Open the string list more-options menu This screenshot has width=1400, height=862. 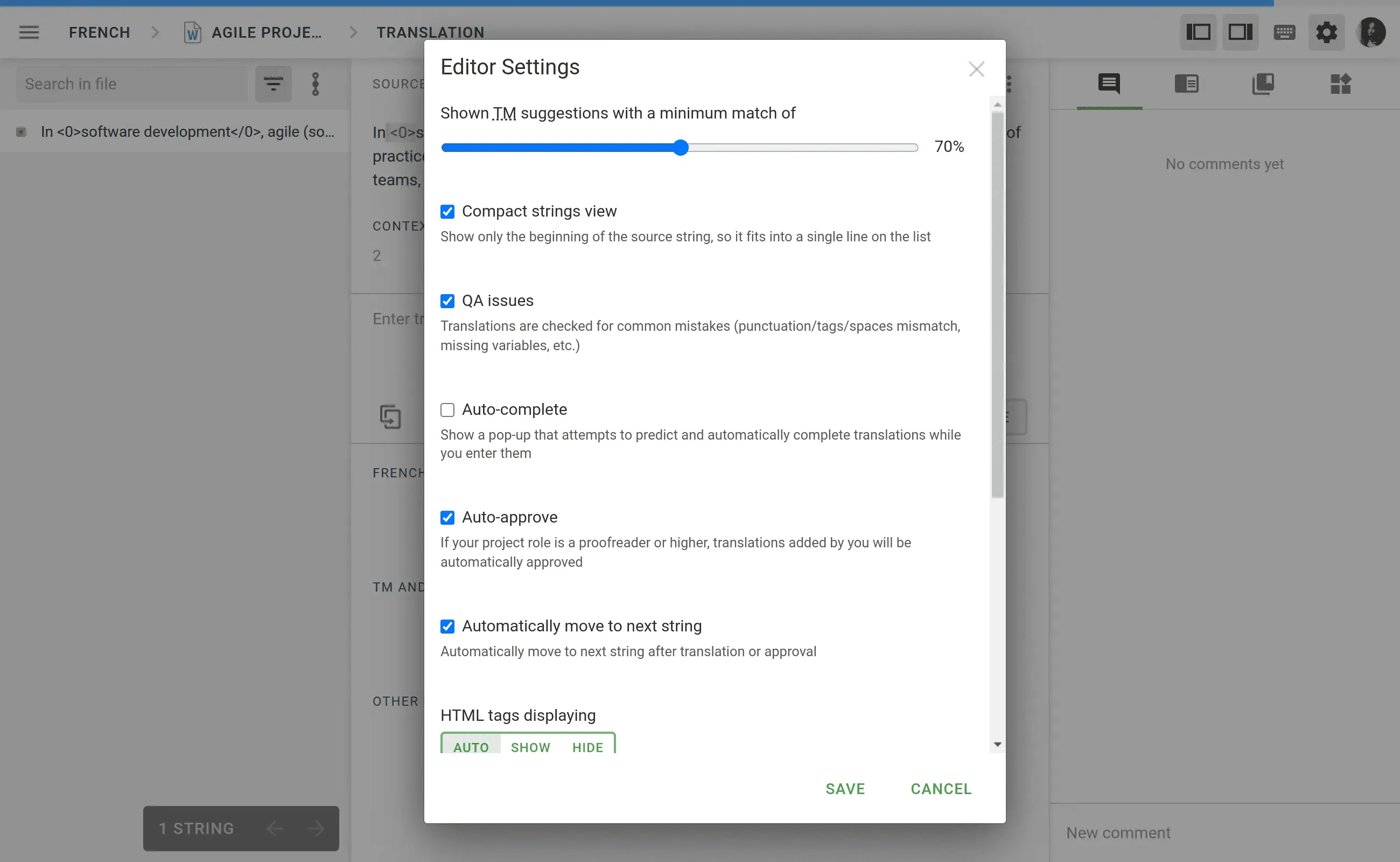(x=316, y=85)
